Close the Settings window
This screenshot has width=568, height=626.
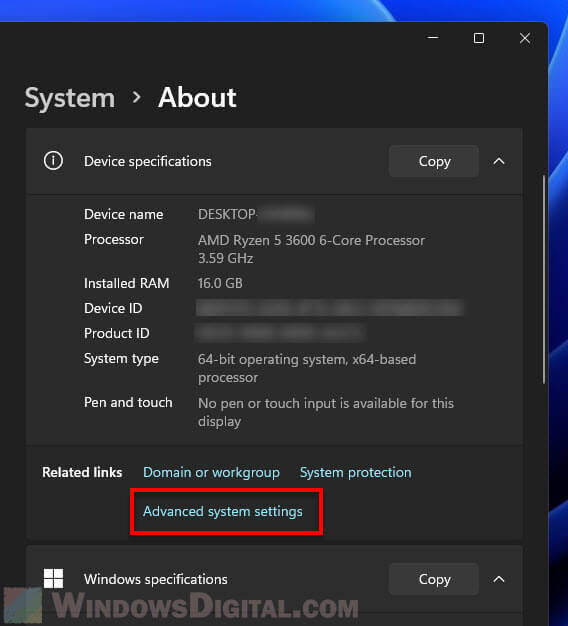[525, 38]
